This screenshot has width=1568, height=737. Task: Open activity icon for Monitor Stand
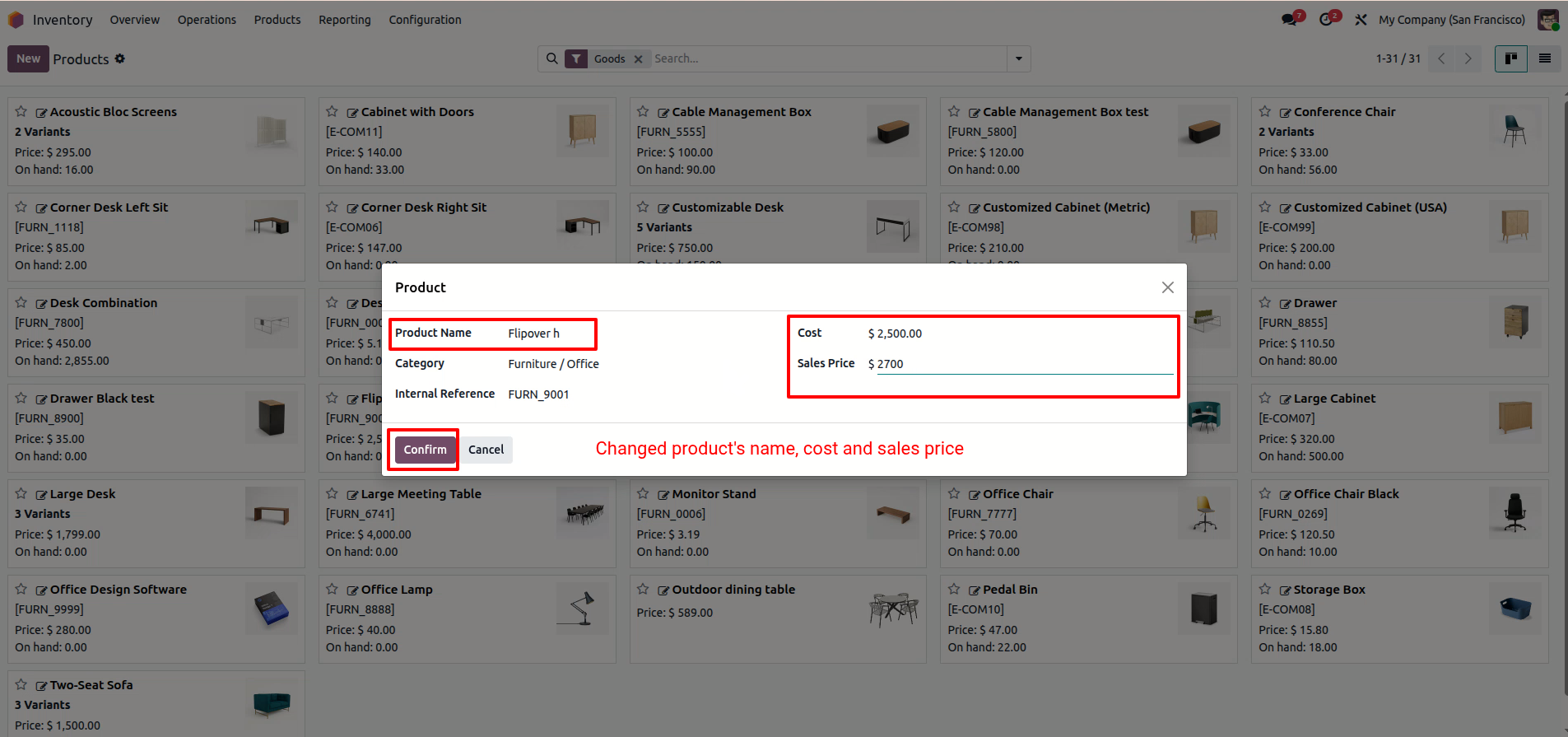coord(663,495)
